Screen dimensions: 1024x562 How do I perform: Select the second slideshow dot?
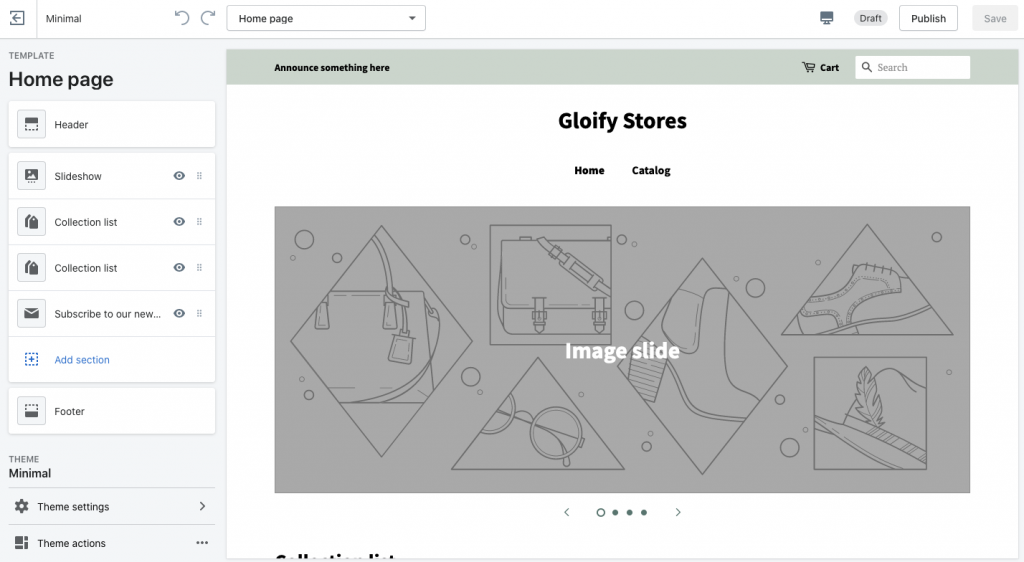click(x=615, y=512)
